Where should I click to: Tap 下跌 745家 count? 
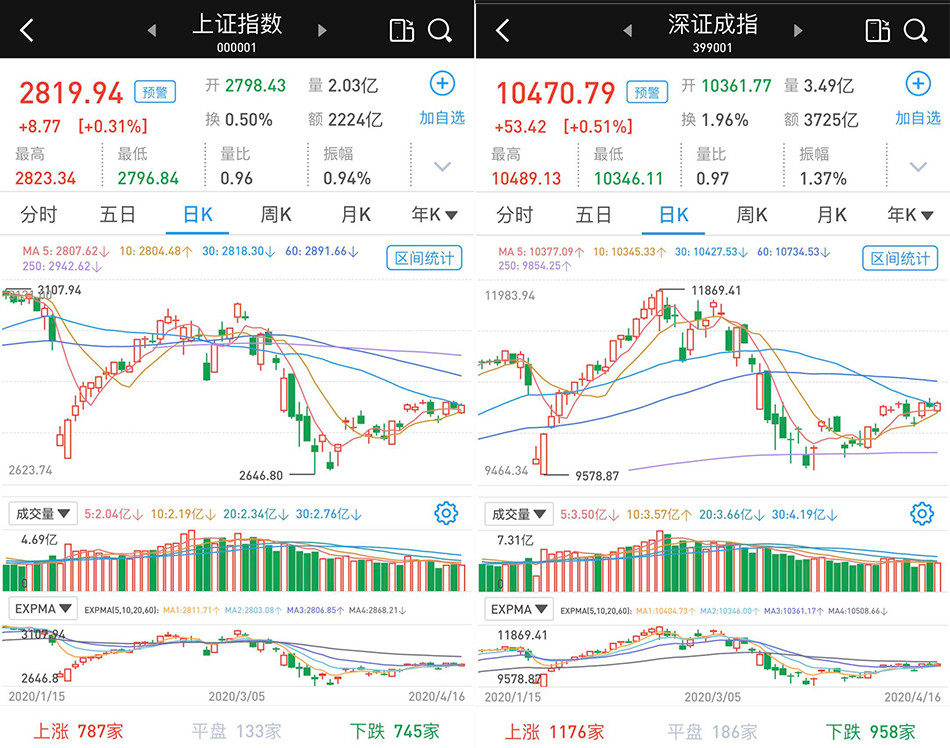394,731
